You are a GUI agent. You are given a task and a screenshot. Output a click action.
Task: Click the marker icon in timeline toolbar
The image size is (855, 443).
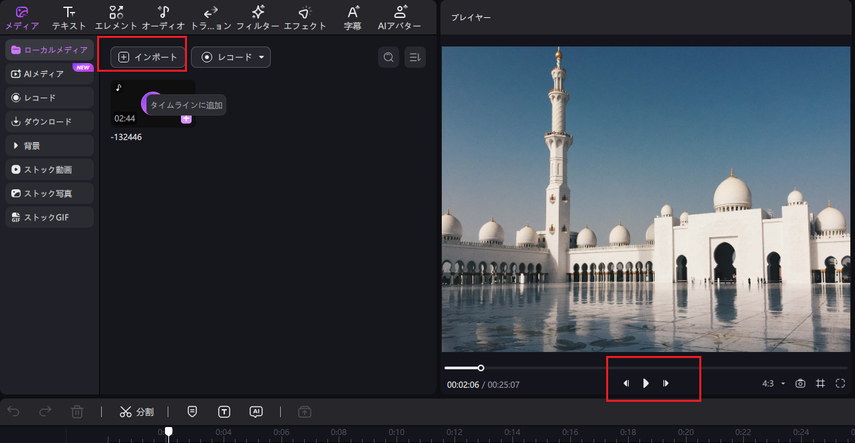[192, 412]
